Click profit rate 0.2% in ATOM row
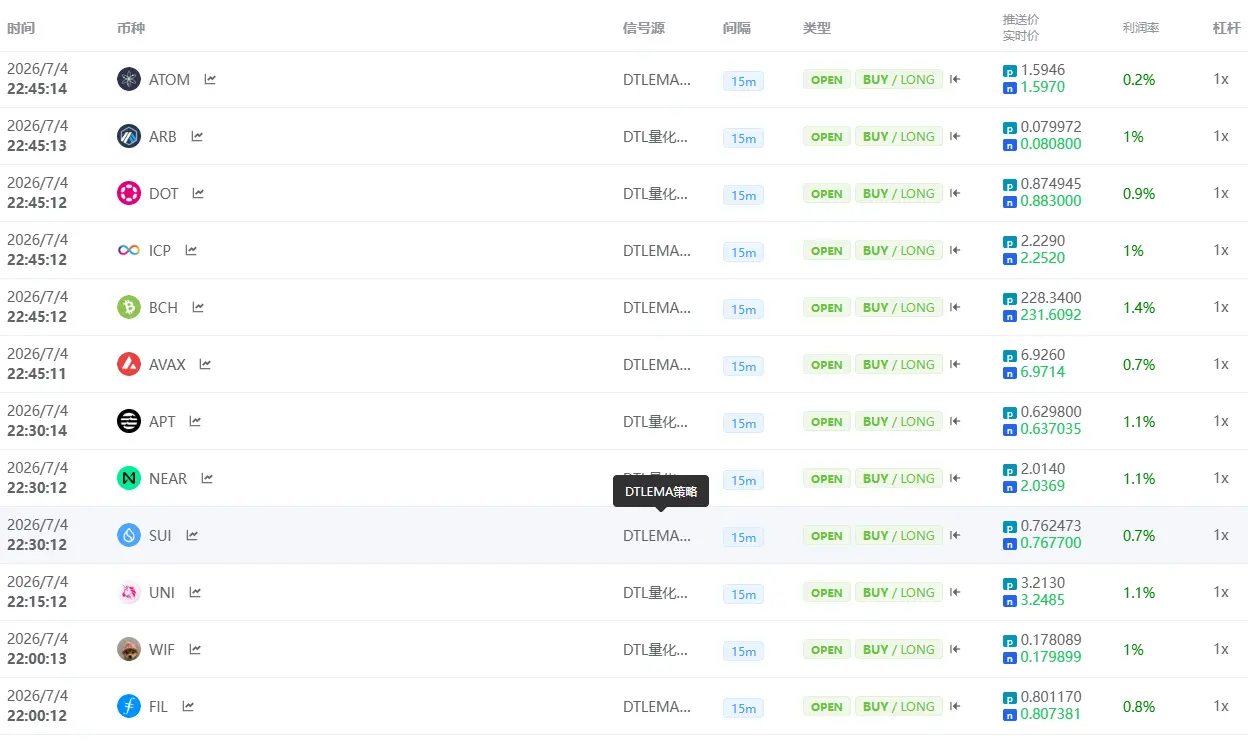The image size is (1248, 745). tap(1139, 79)
